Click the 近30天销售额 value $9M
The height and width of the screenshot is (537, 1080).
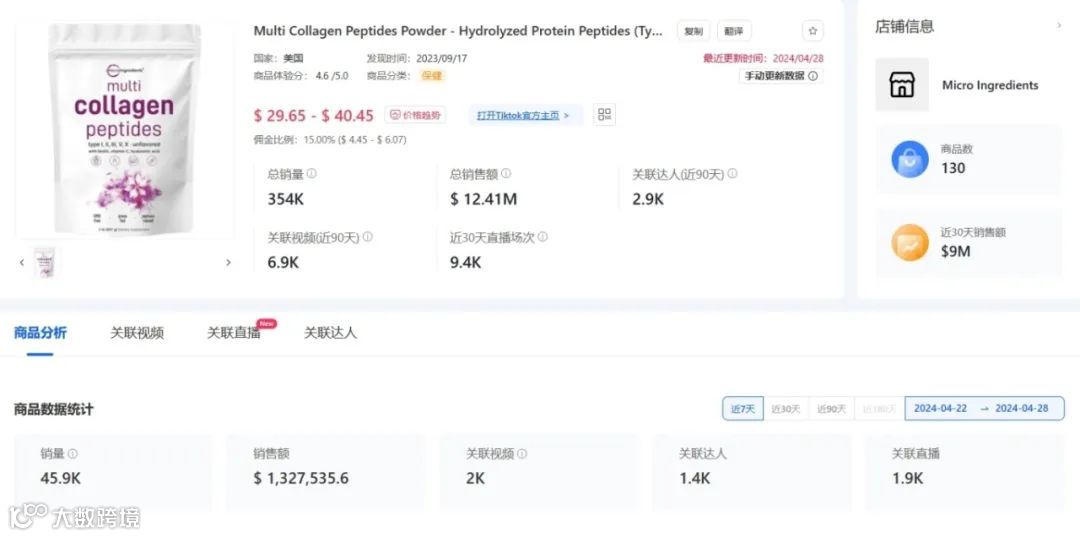coord(955,251)
